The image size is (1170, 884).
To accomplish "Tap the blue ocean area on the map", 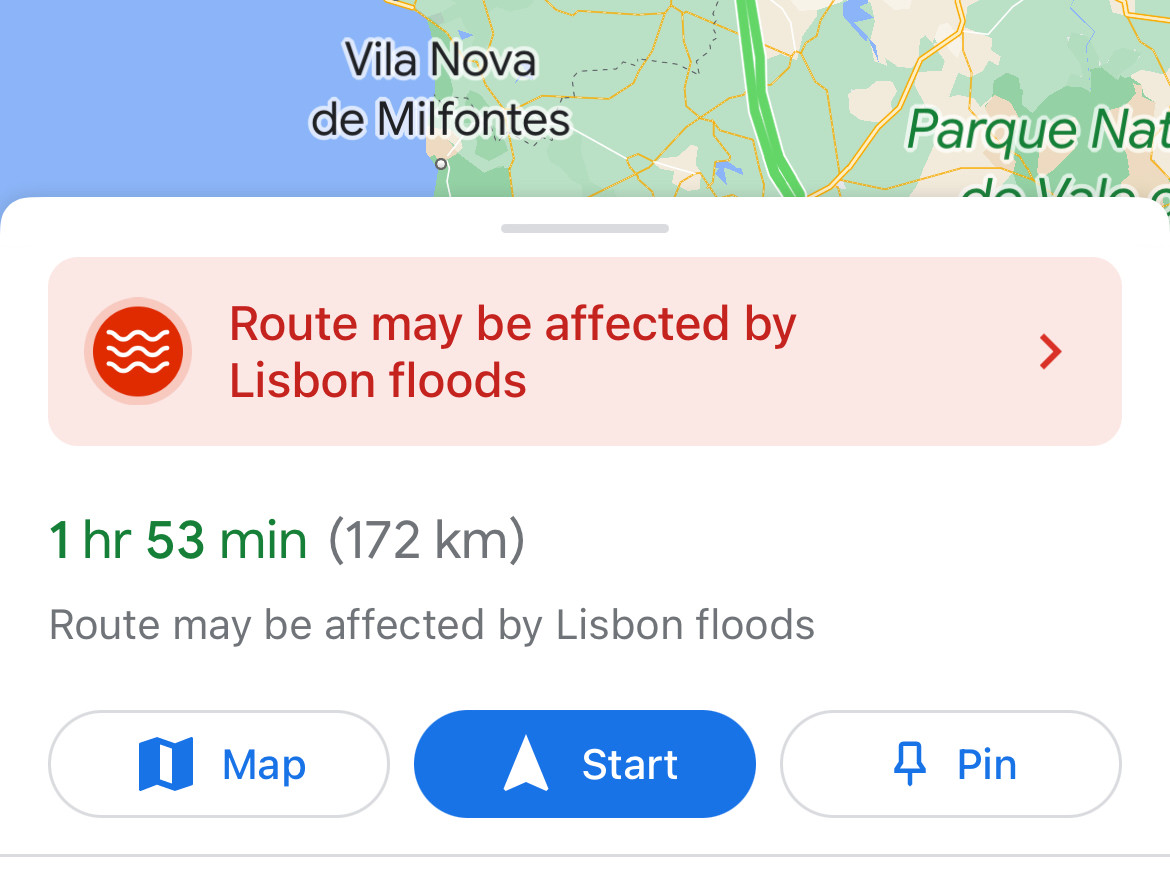I will coord(150,100).
